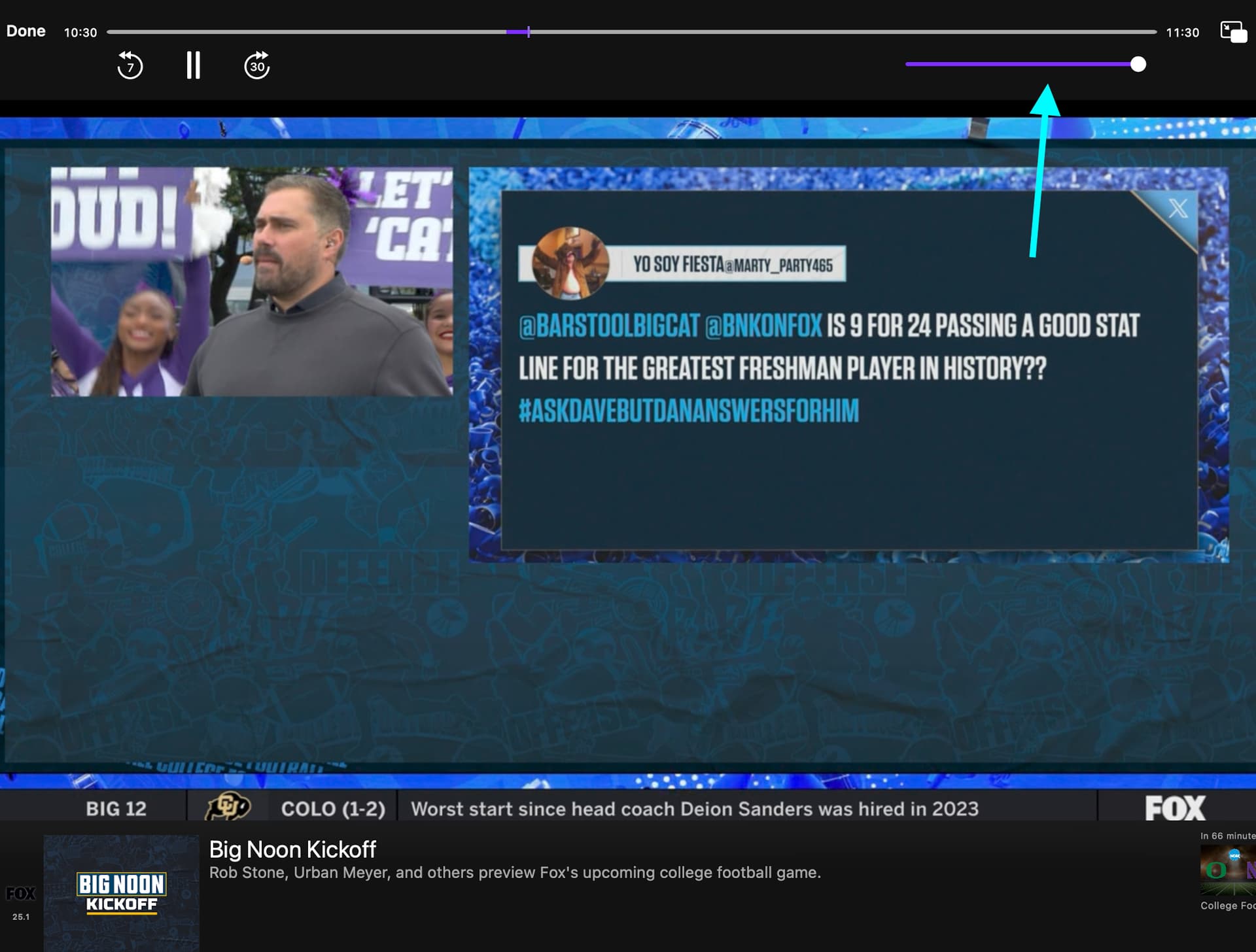Screen dimensions: 1256x952
Task: Click the FOX logo in the ticker bar
Action: coord(1175,808)
